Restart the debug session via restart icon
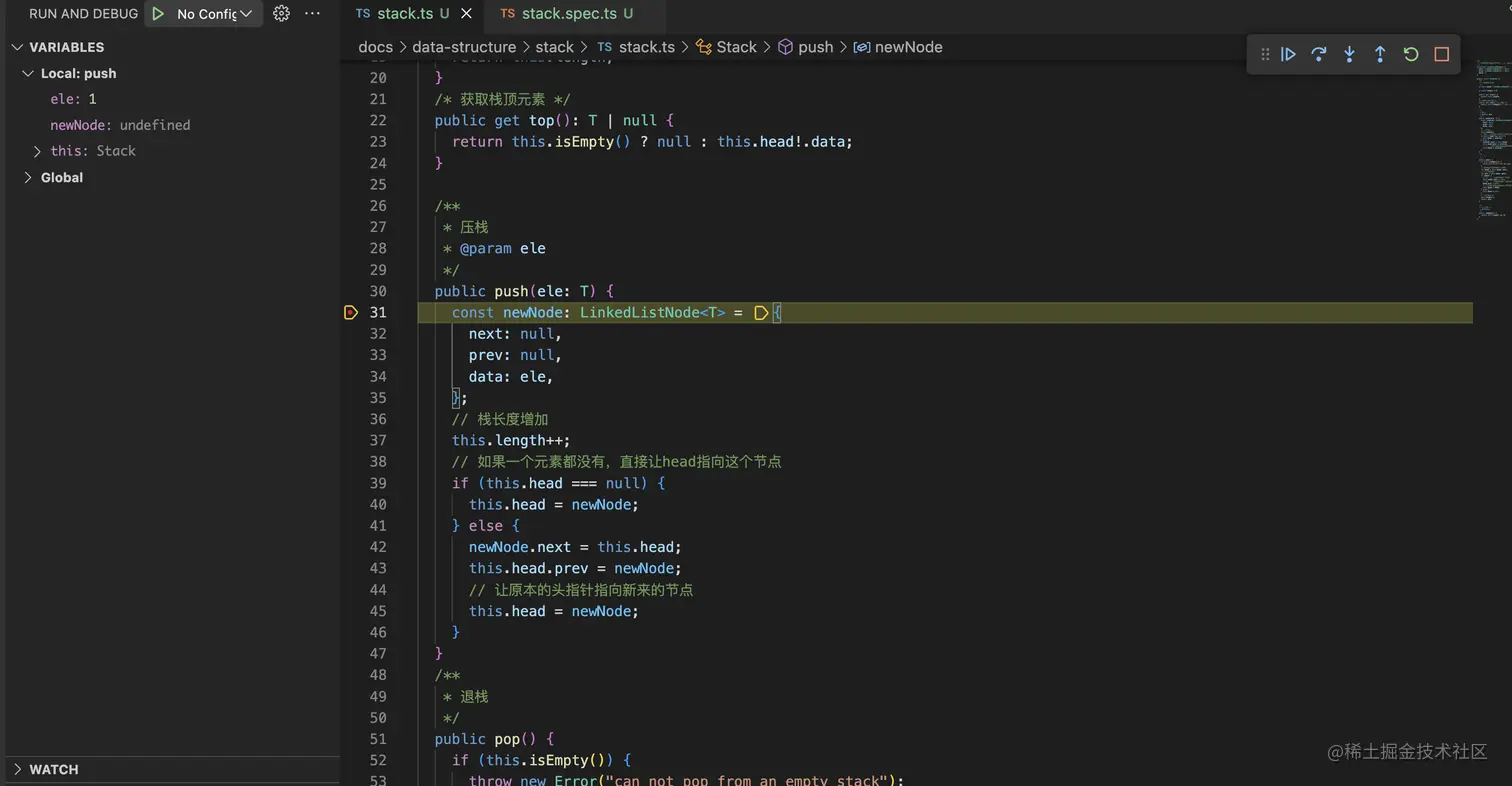This screenshot has height=786, width=1512. pyautogui.click(x=1410, y=54)
